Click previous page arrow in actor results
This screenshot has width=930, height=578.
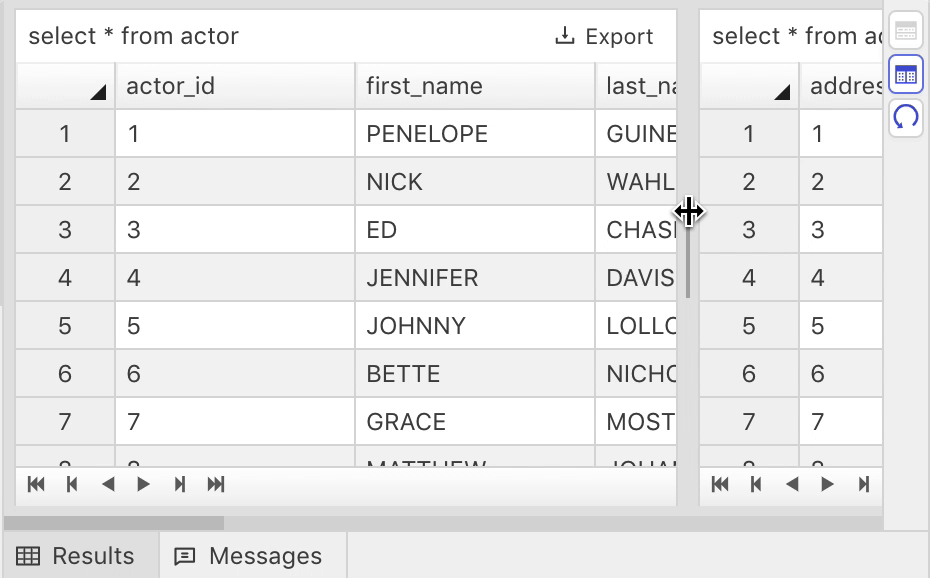click(108, 484)
